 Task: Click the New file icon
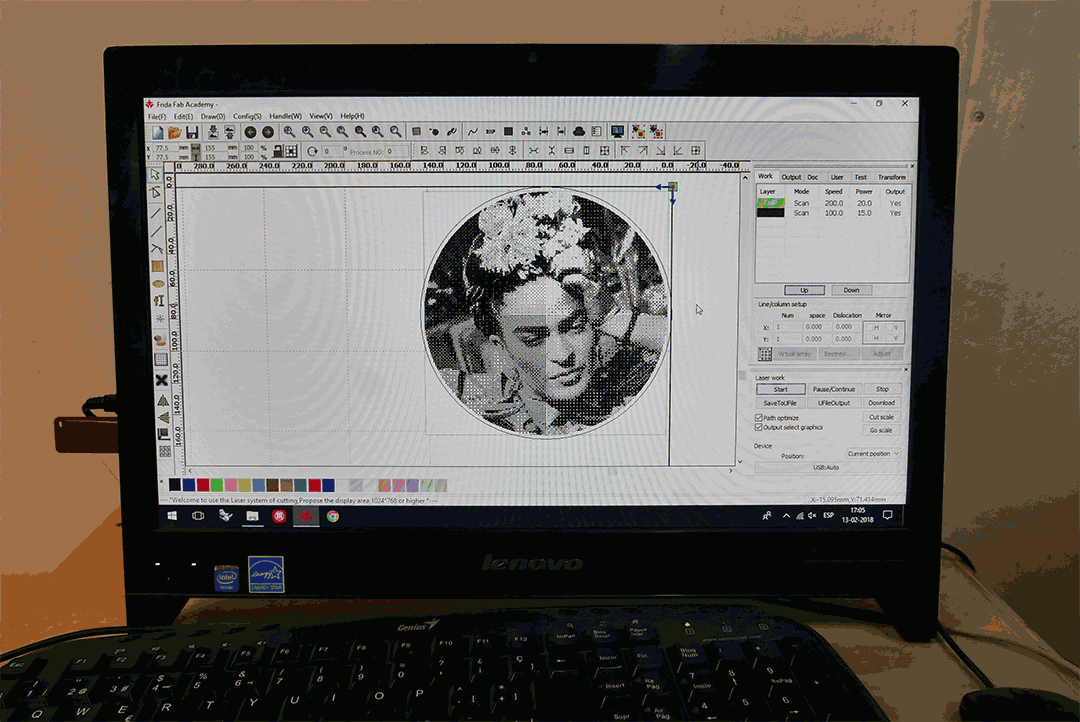coord(158,132)
